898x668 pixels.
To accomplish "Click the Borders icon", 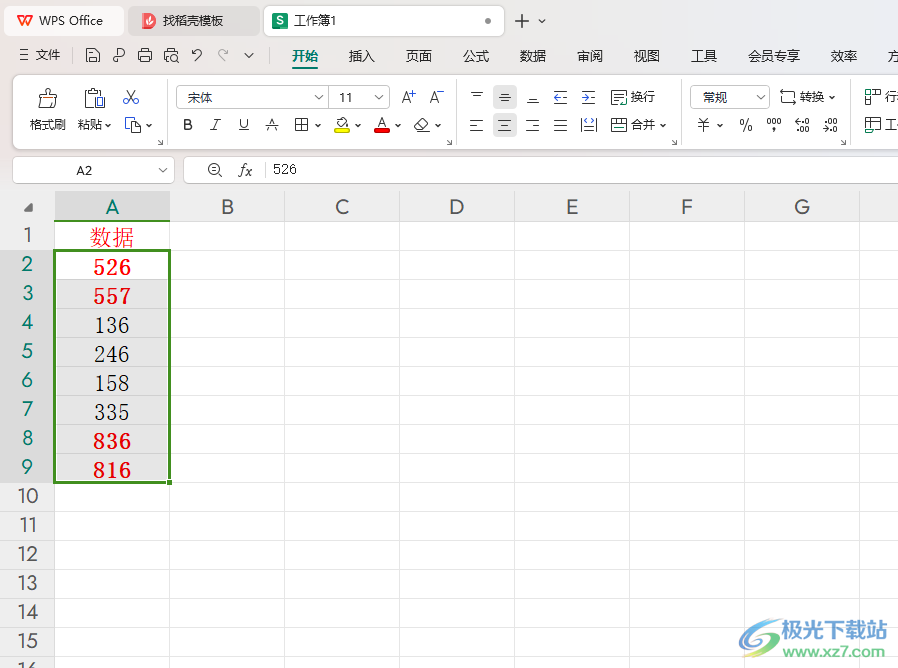I will [x=301, y=125].
